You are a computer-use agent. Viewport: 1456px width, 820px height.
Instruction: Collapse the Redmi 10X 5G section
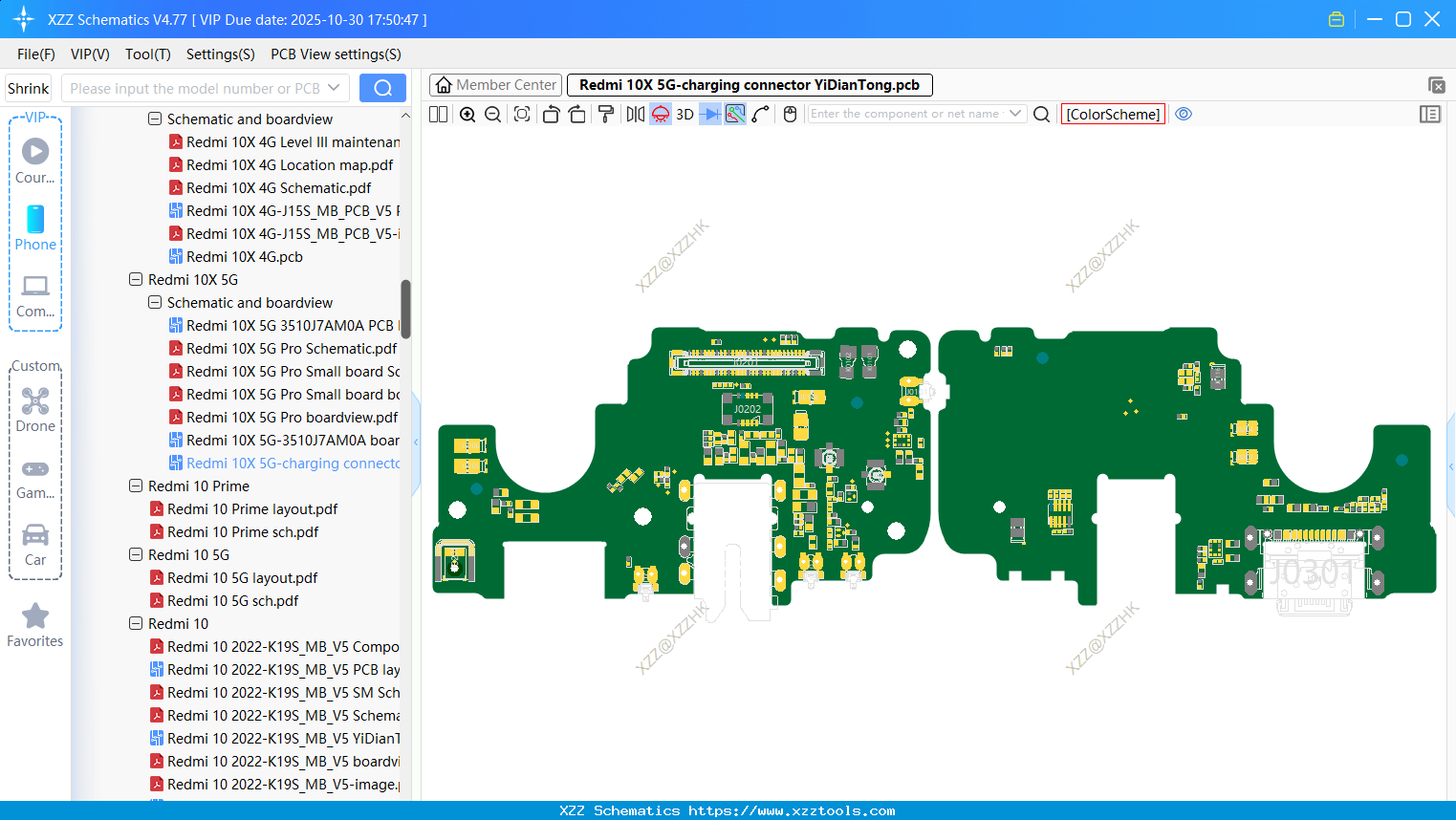click(x=135, y=279)
